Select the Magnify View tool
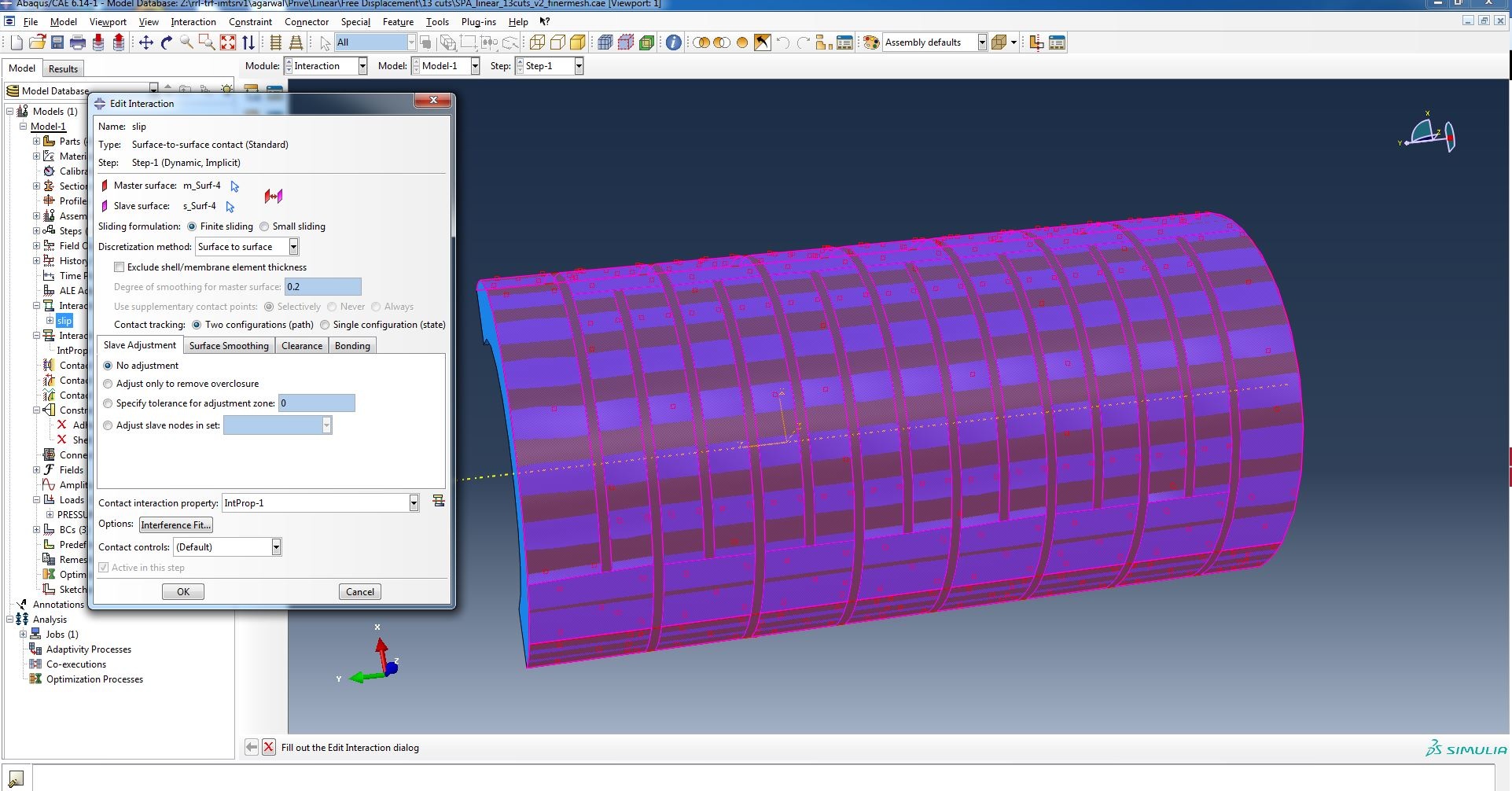This screenshot has width=1512, height=791. tap(187, 42)
